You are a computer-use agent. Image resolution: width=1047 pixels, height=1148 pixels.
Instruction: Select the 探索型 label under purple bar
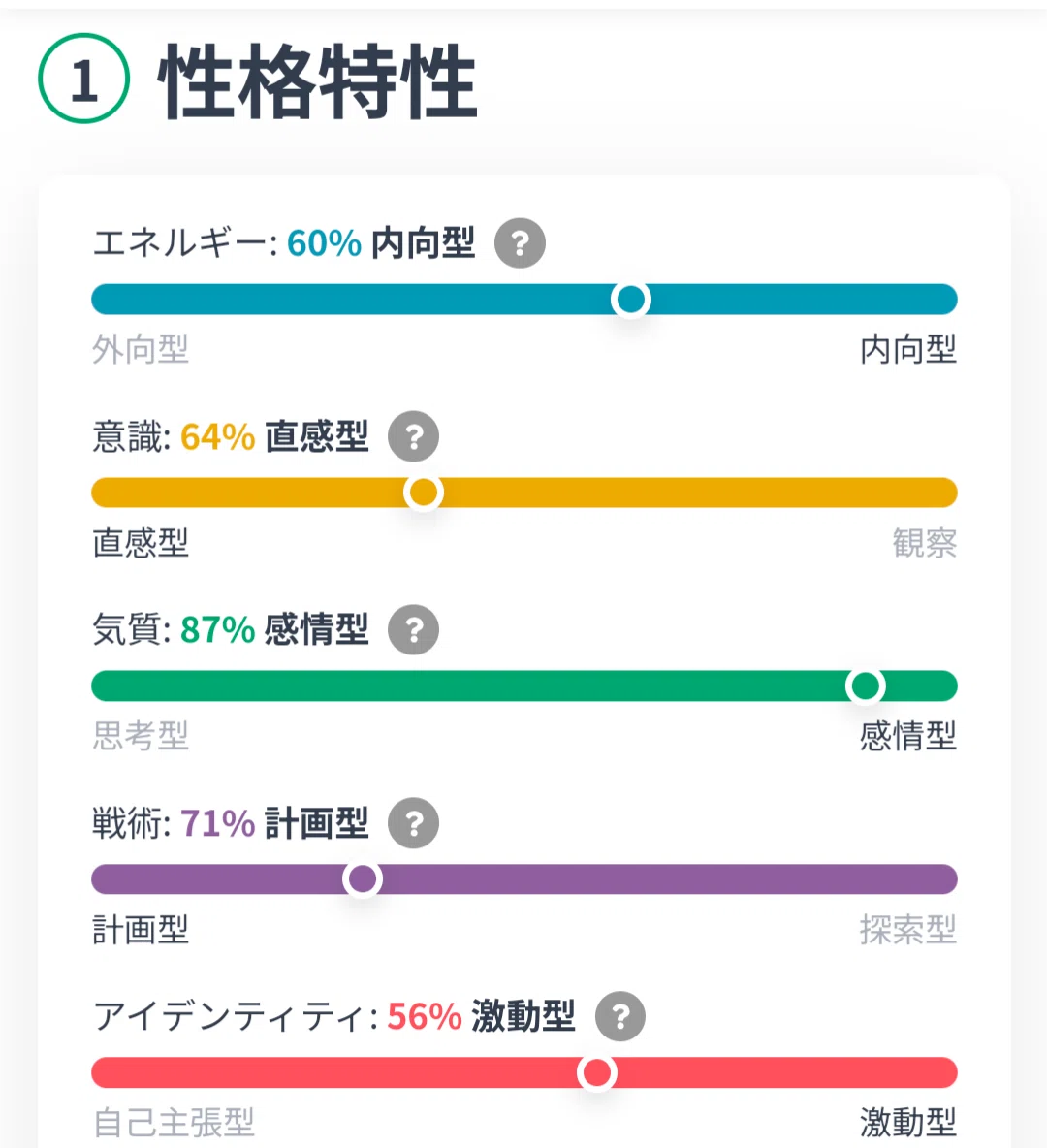pos(908,930)
